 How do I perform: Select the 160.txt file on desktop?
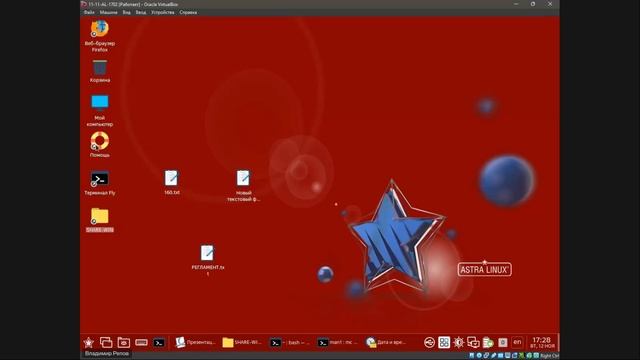point(171,178)
